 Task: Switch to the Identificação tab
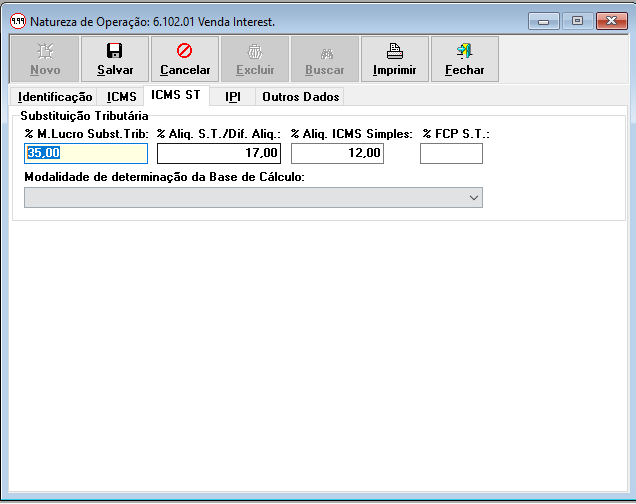55,97
